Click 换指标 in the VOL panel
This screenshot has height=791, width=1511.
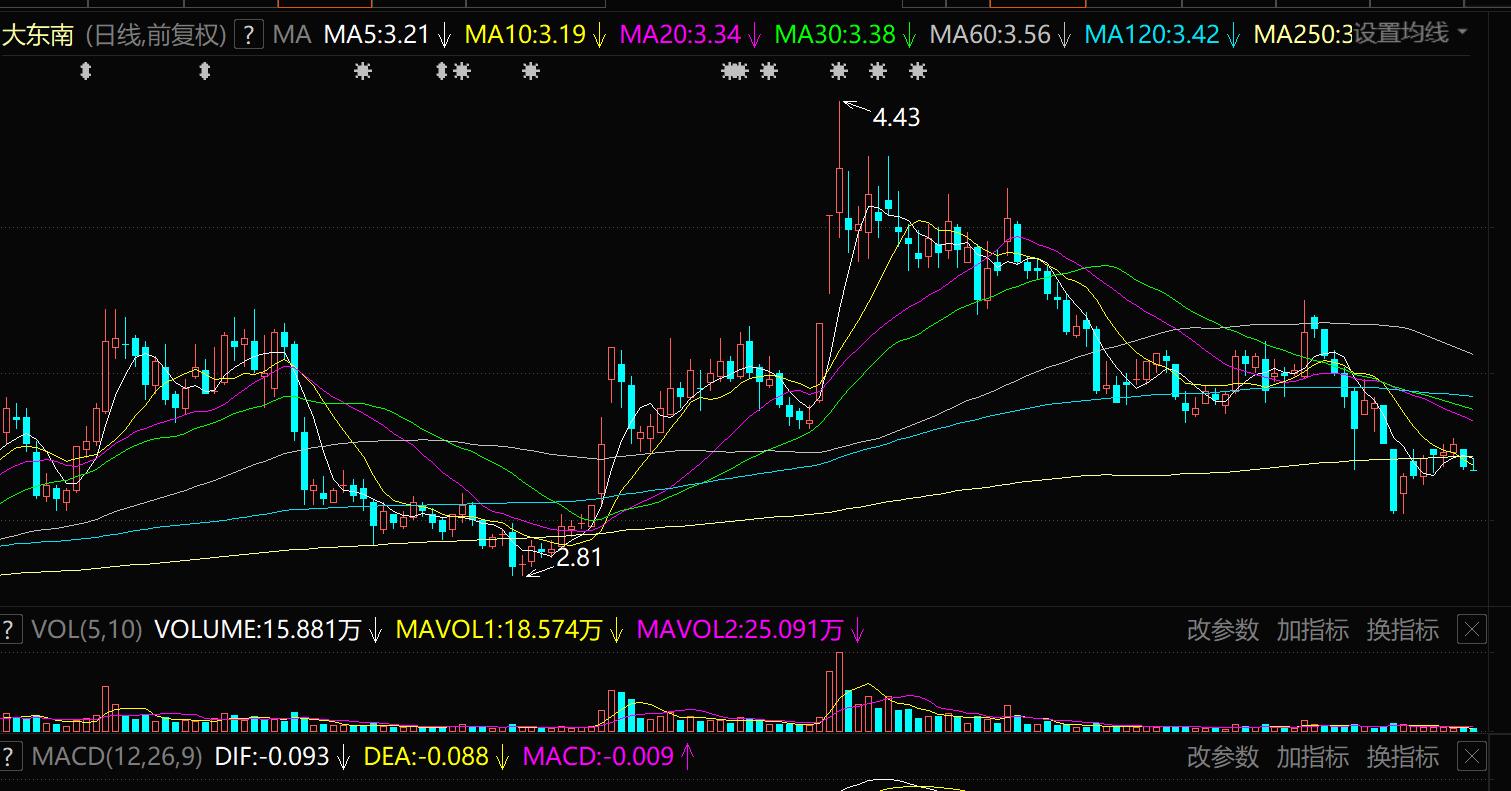pyautogui.click(x=1402, y=630)
